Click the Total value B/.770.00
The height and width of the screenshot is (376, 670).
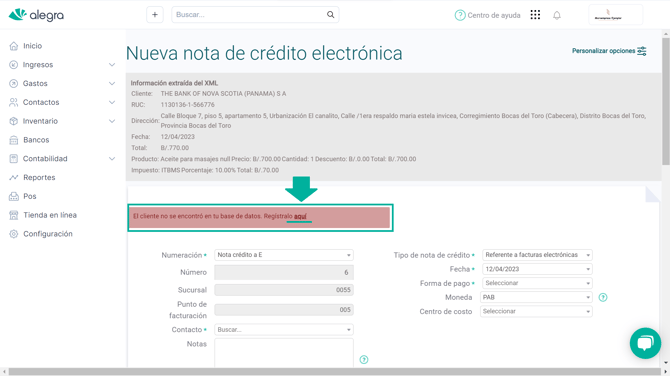pyautogui.click(x=175, y=148)
